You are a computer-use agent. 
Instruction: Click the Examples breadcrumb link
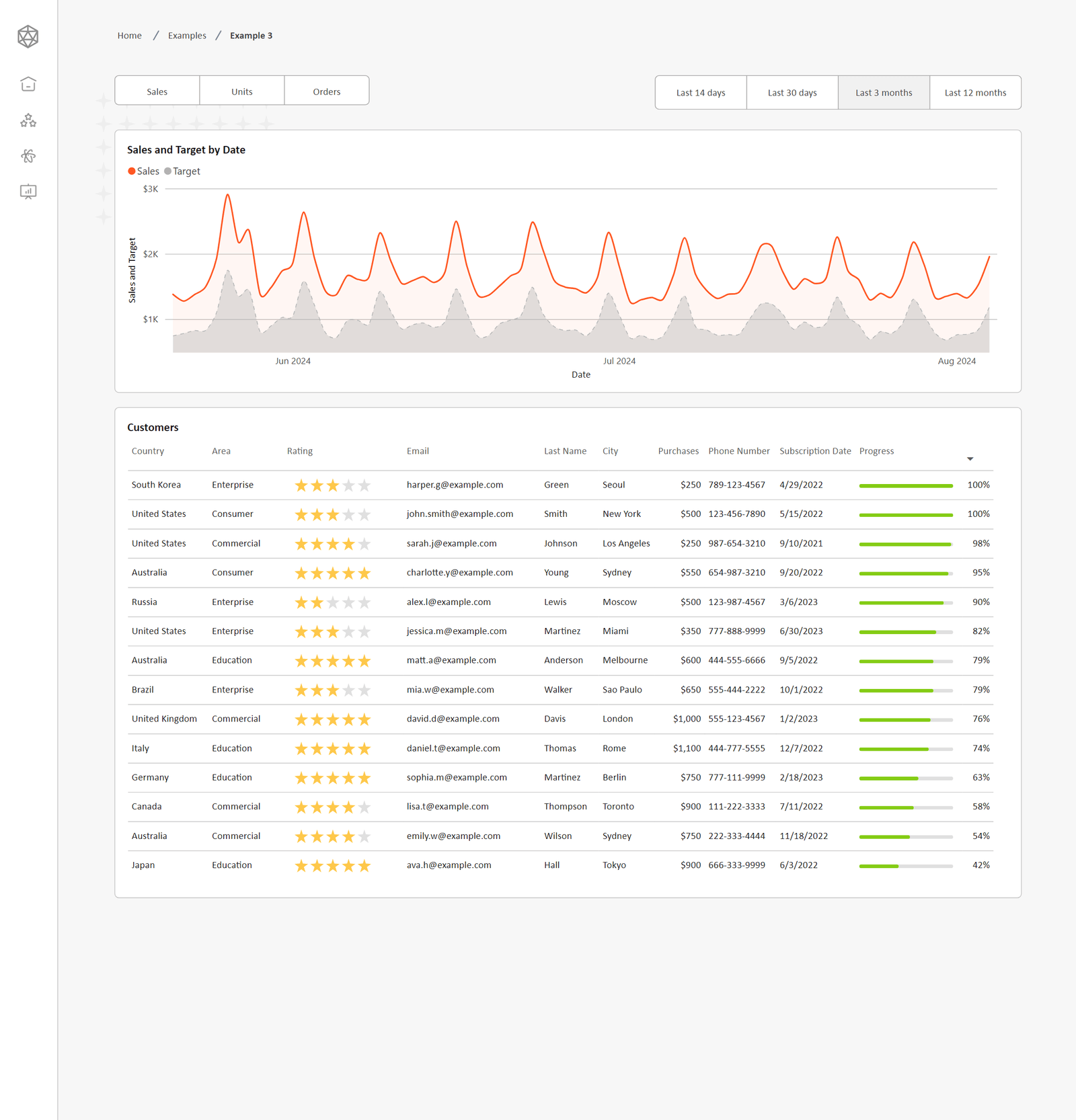[186, 35]
